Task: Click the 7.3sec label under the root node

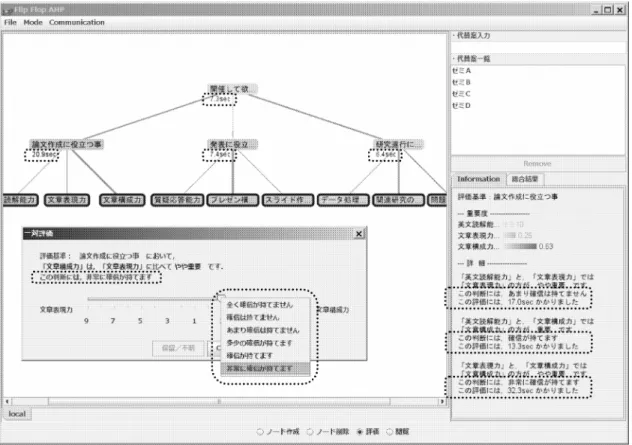Action: [x=219, y=99]
